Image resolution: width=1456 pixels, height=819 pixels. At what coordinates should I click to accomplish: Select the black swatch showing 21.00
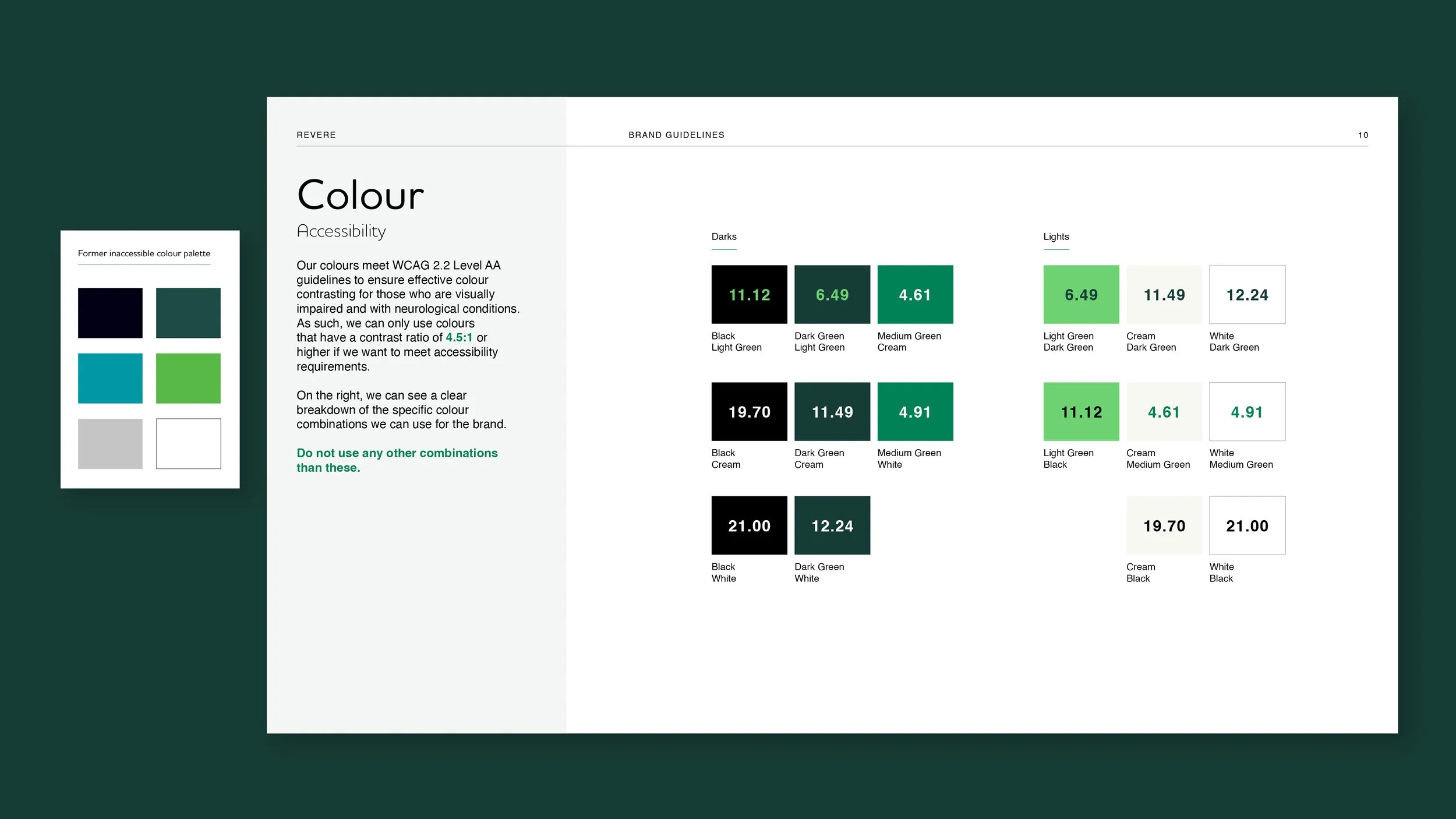click(x=749, y=525)
